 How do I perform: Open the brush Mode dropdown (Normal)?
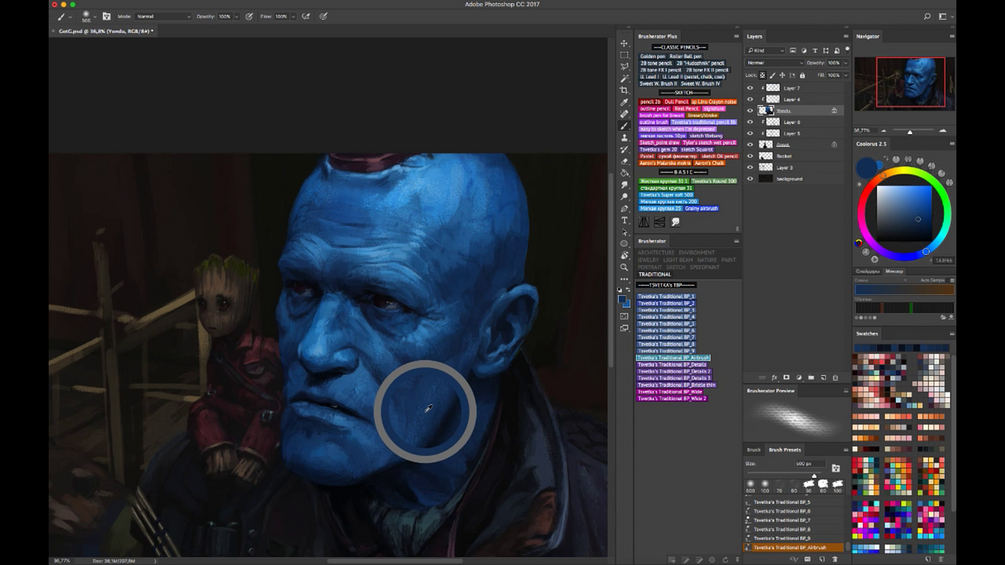coord(163,17)
